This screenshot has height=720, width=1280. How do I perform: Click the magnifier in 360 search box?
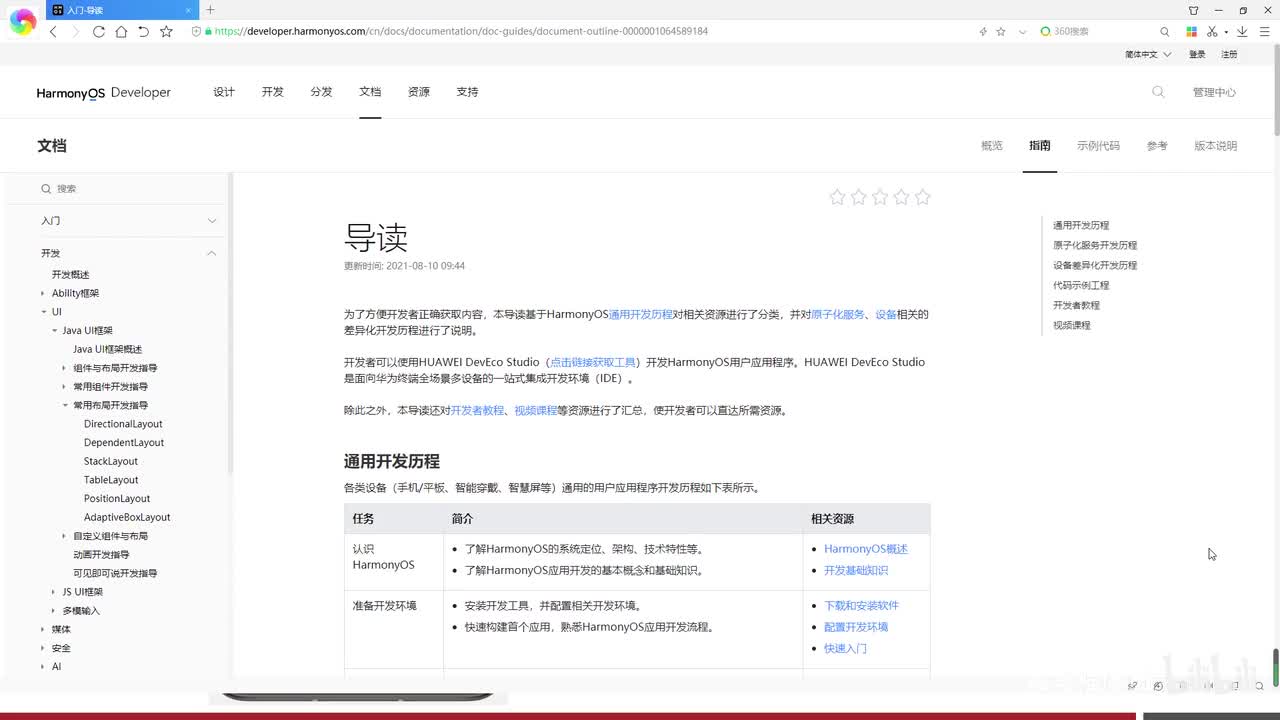pos(1164,31)
